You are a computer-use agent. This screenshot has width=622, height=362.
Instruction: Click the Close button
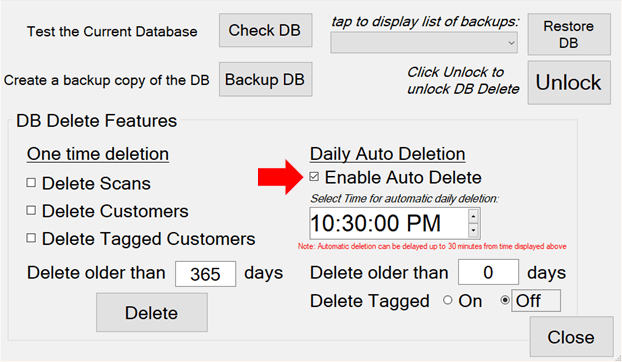(x=571, y=337)
